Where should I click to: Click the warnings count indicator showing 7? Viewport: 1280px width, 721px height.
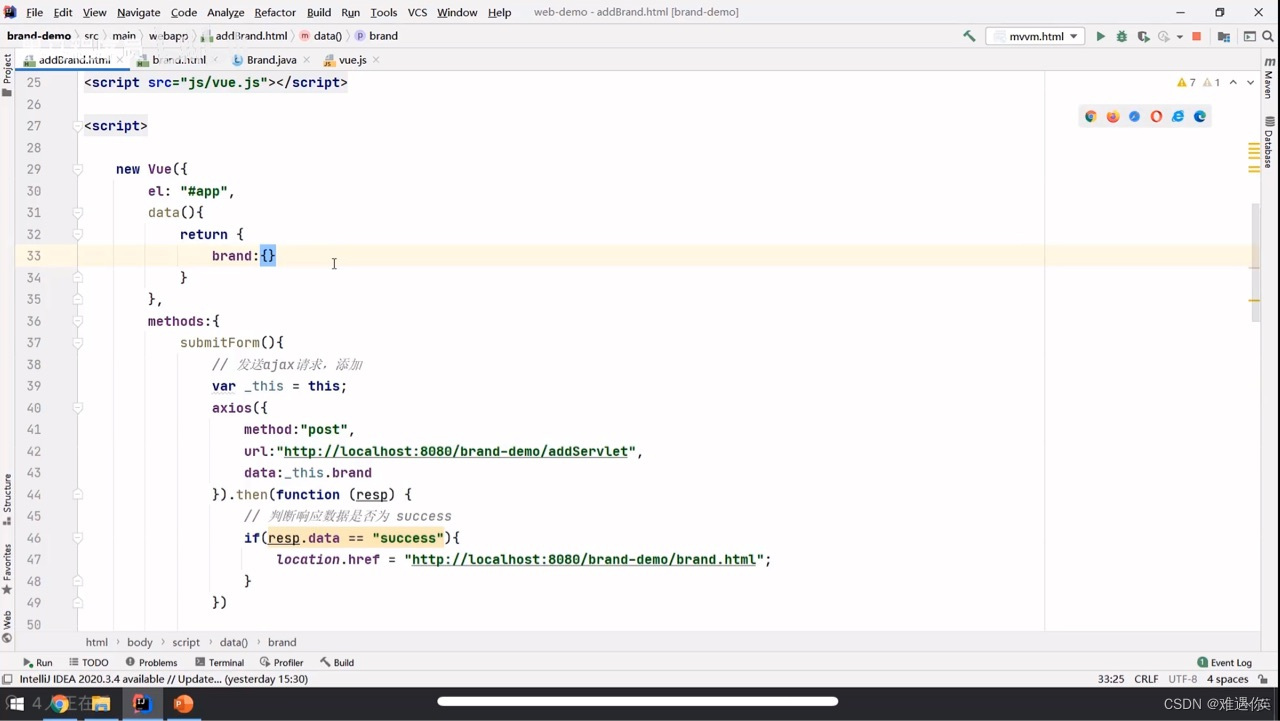point(1186,83)
